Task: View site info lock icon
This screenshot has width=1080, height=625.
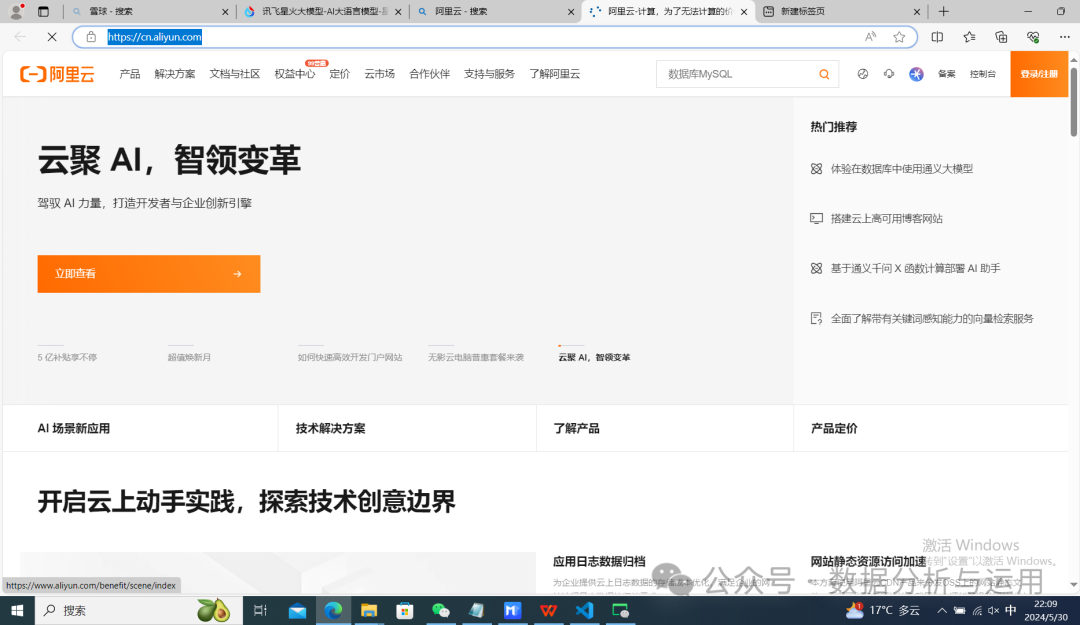Action: (91, 37)
